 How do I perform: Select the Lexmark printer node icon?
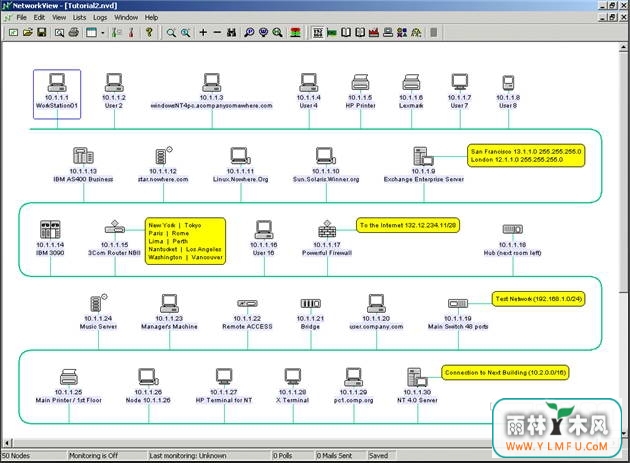[x=411, y=82]
